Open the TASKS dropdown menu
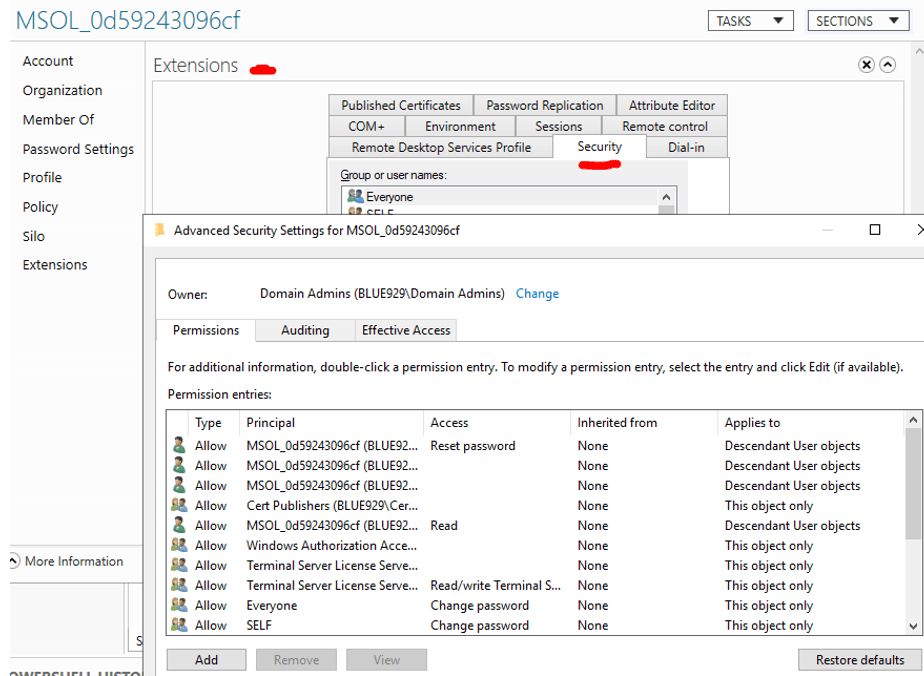 tap(750, 21)
